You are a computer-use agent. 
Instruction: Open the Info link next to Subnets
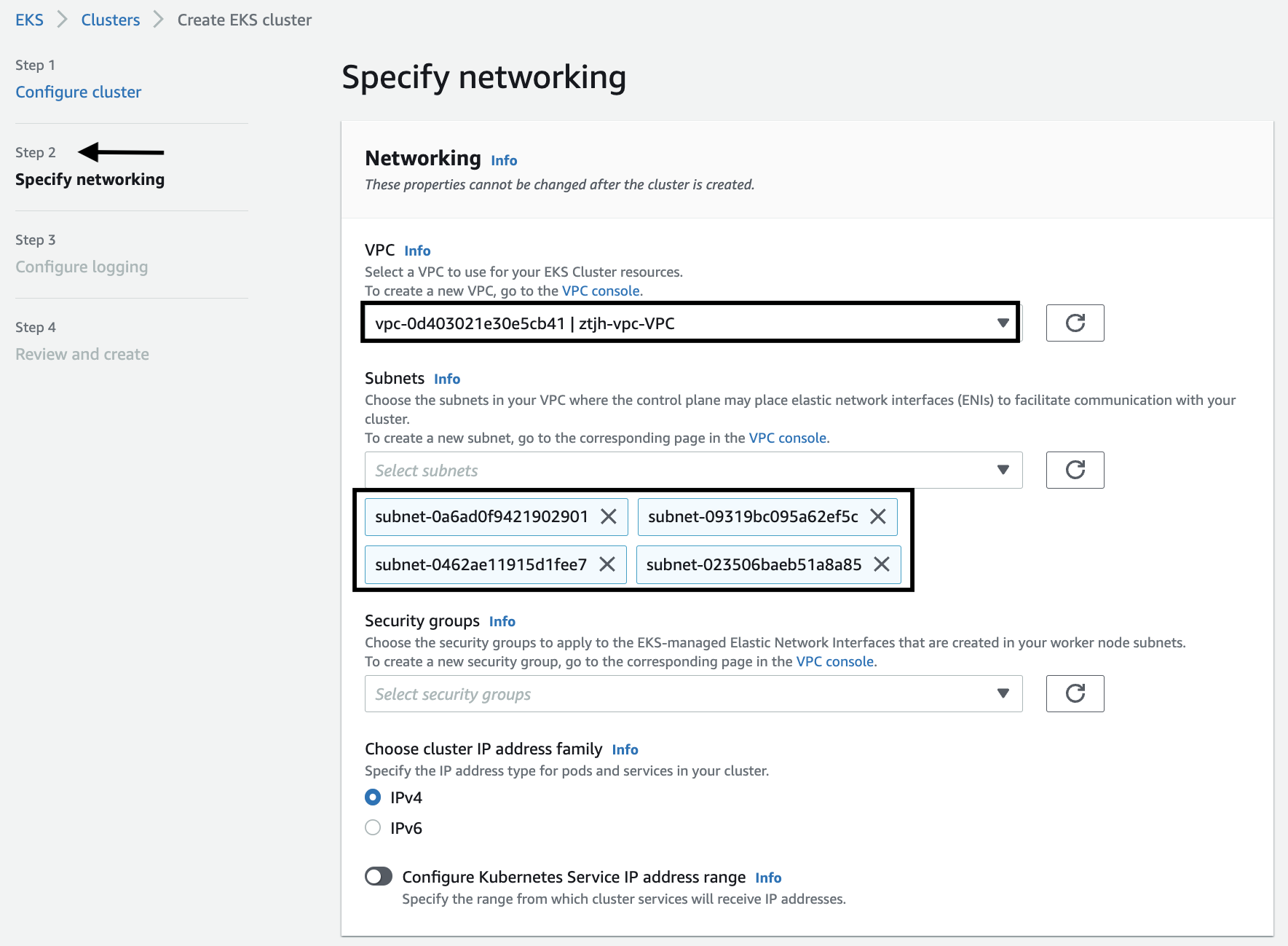447,379
